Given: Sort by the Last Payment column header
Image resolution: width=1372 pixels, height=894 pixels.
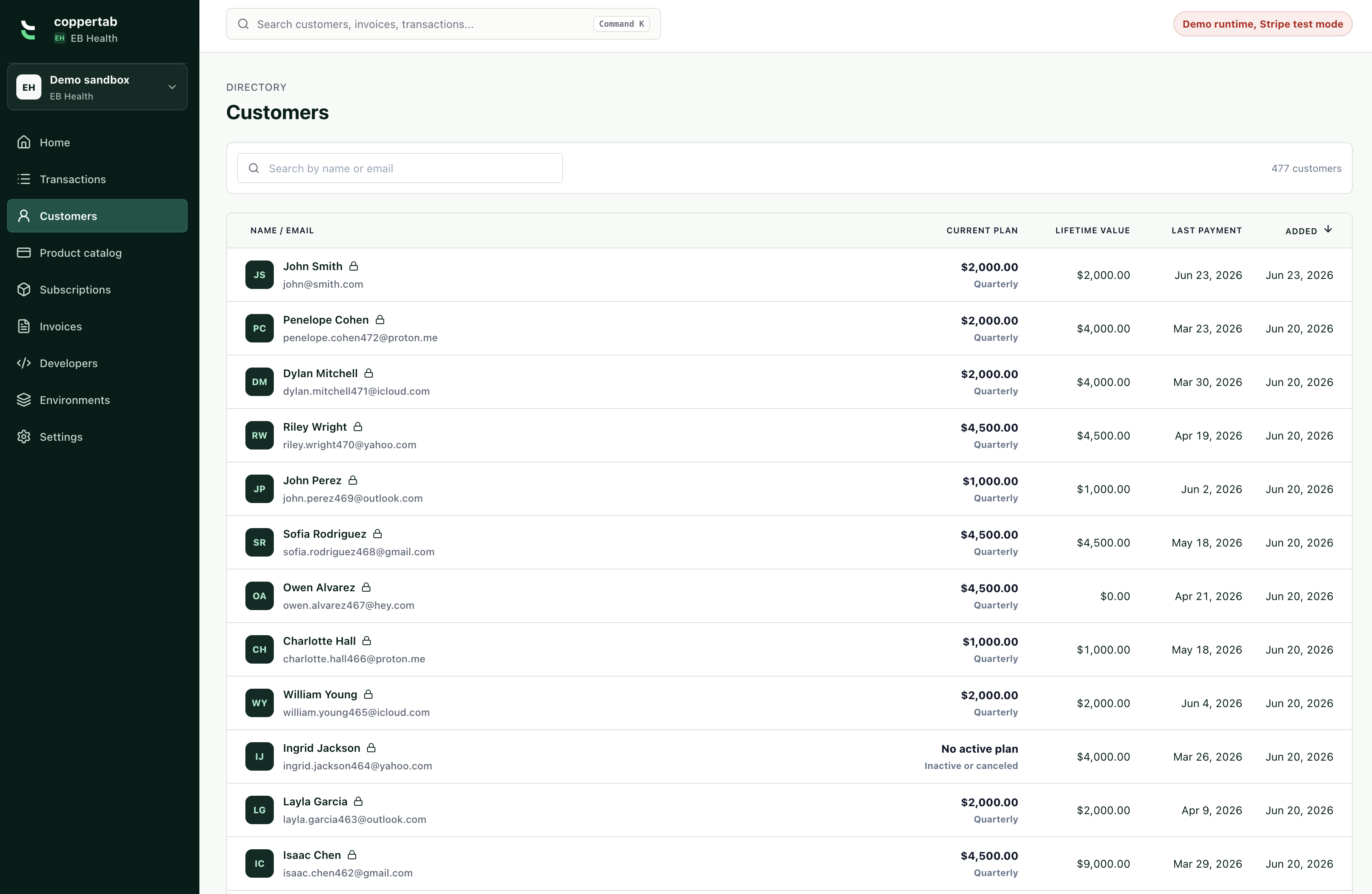Looking at the screenshot, I should pyautogui.click(x=1206, y=230).
